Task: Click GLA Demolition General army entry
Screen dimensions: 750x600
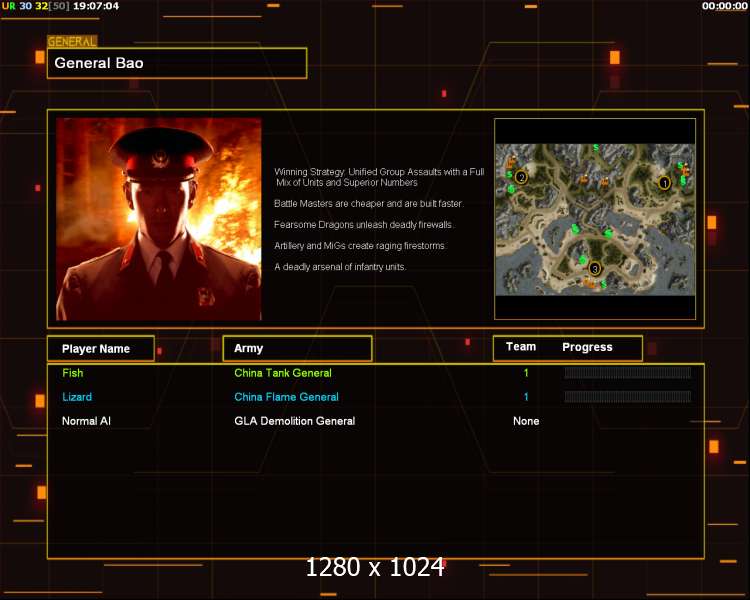Action: [295, 421]
